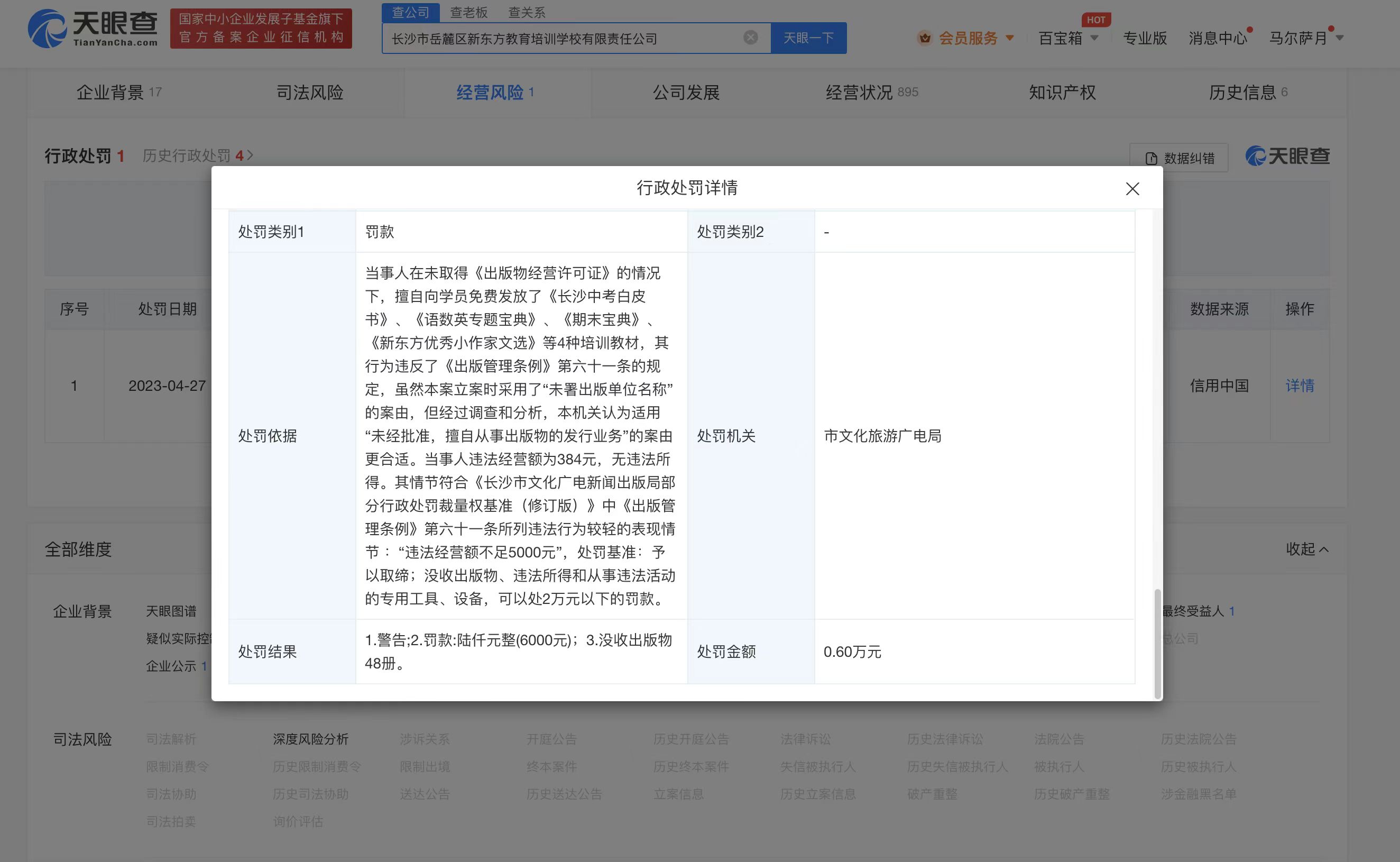Viewport: 1400px width, 862px height.
Task: Switch to the 查公司 search tab
Action: pyautogui.click(x=410, y=12)
